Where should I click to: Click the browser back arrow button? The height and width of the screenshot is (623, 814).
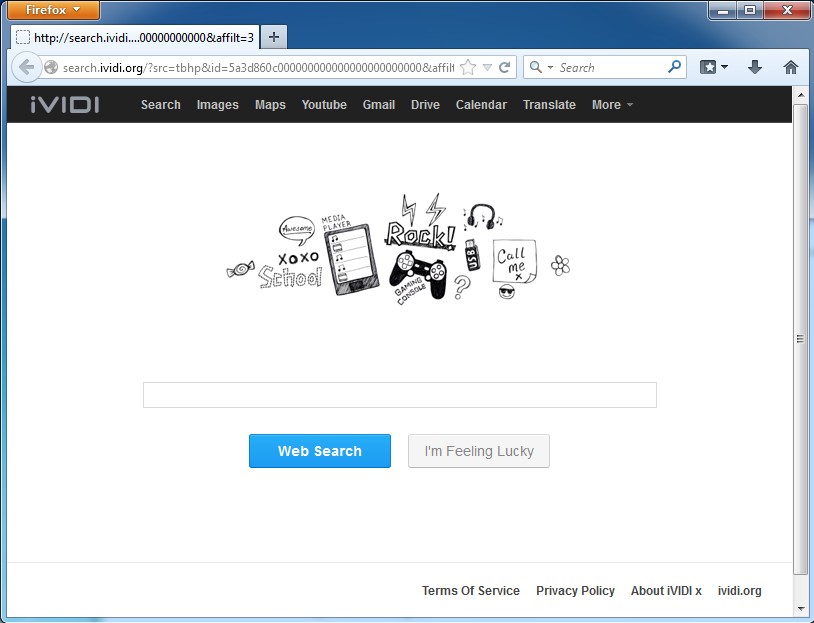coord(25,68)
